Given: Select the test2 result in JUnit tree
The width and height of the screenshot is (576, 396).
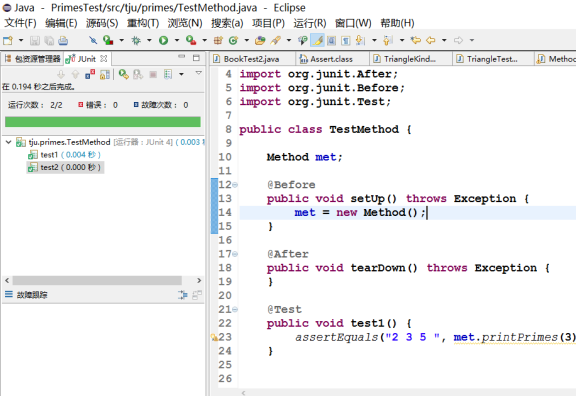Looking at the screenshot, I should pos(65,168).
